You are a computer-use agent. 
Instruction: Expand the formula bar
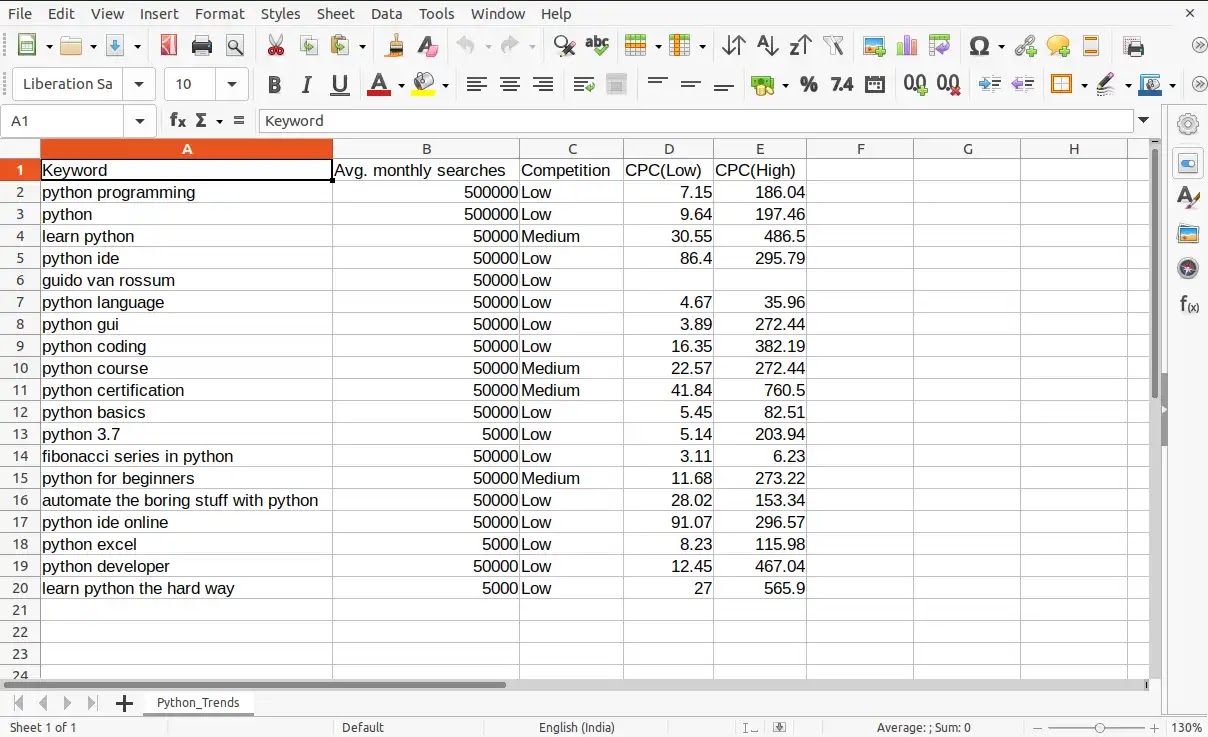(x=1143, y=121)
